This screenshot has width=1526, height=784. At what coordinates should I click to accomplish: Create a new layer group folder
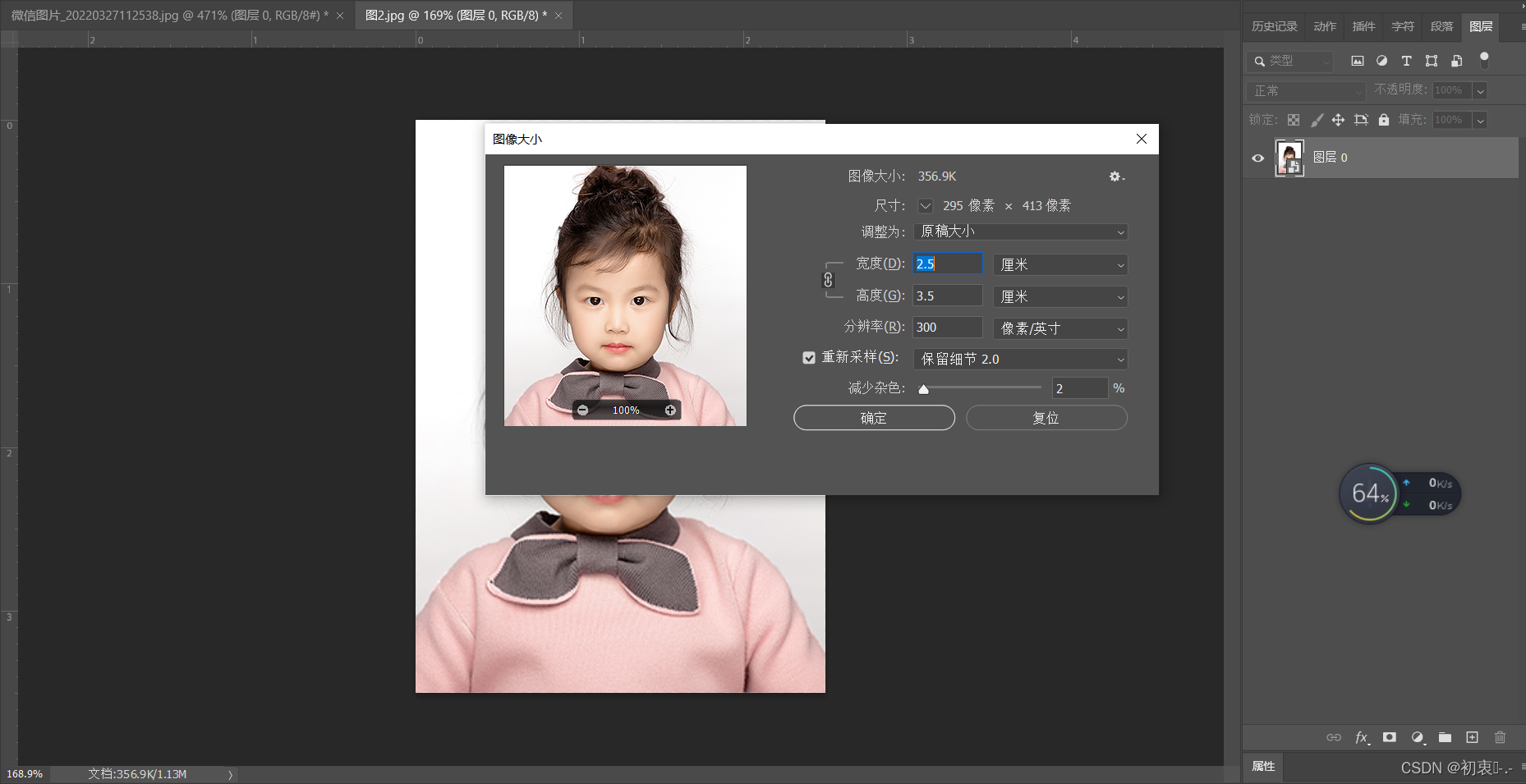[1445, 737]
